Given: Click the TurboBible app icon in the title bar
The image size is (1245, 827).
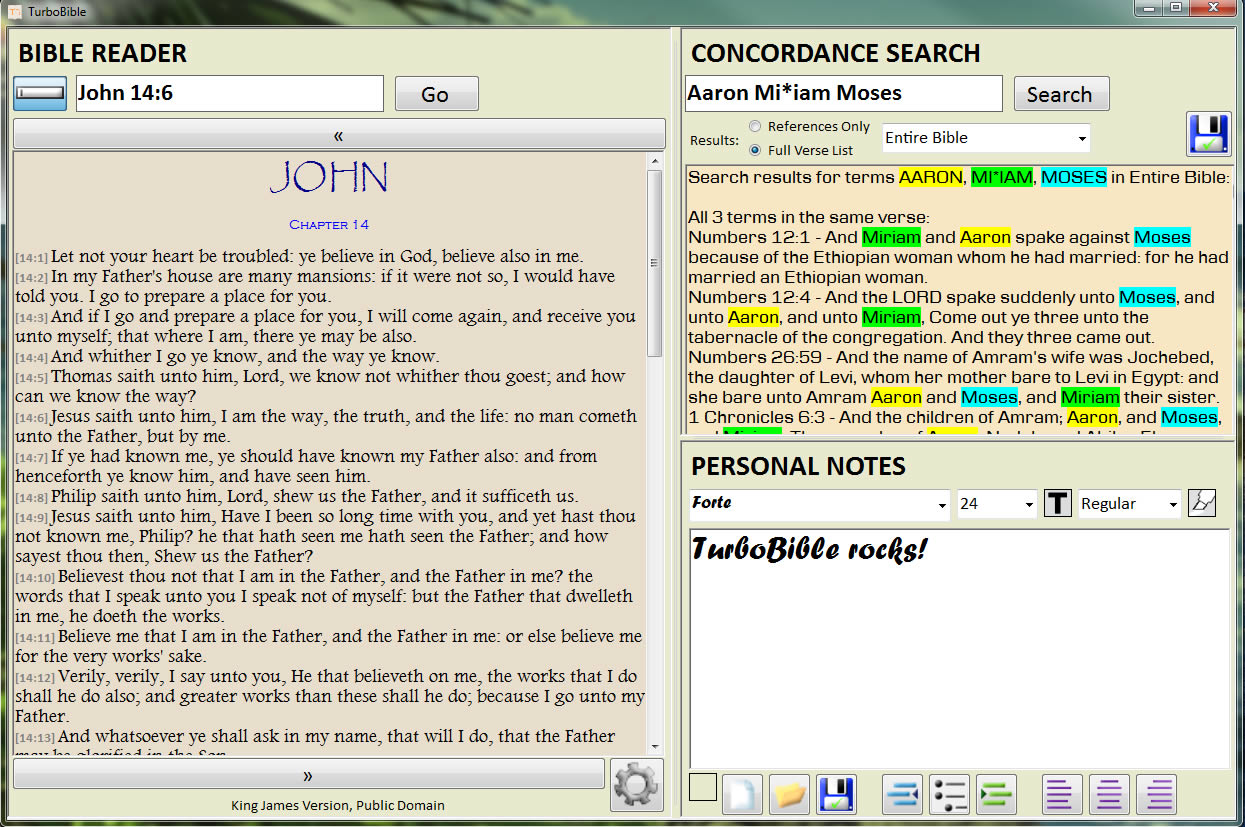Looking at the screenshot, I should pos(16,12).
